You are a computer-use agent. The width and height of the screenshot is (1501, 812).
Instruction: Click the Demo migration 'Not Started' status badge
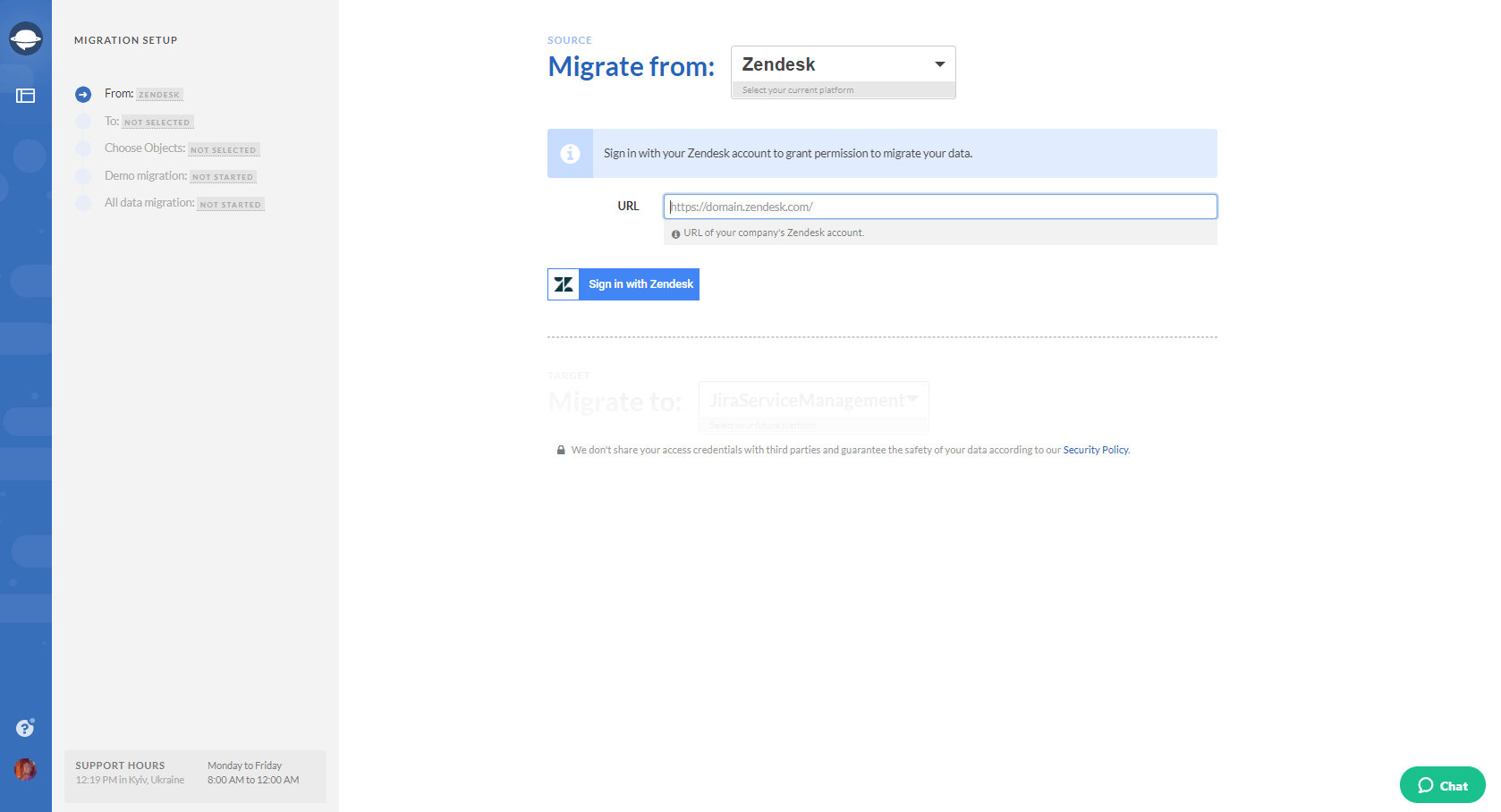[223, 177]
